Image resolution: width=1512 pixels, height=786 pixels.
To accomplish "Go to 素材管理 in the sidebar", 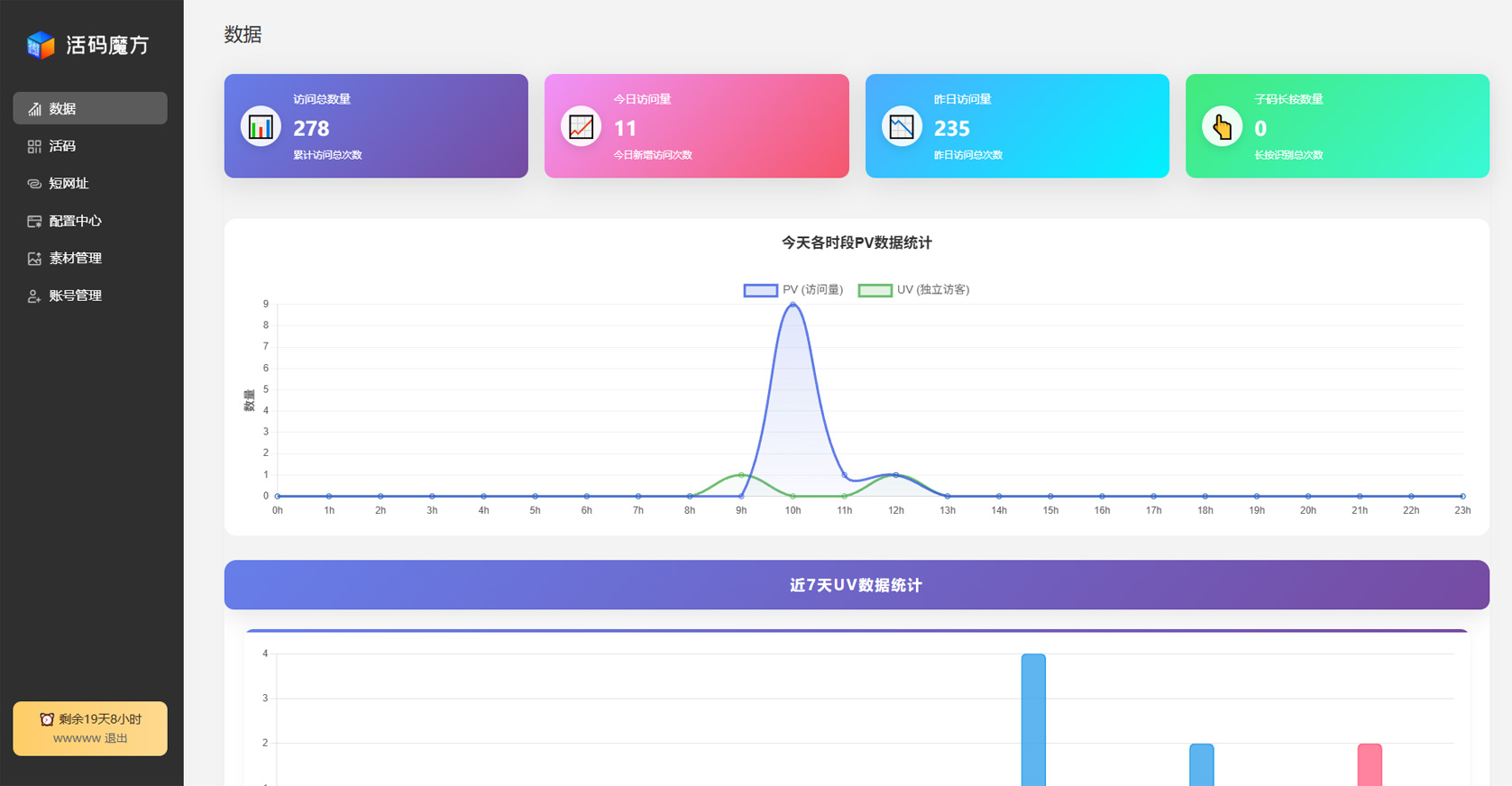I will point(75,259).
